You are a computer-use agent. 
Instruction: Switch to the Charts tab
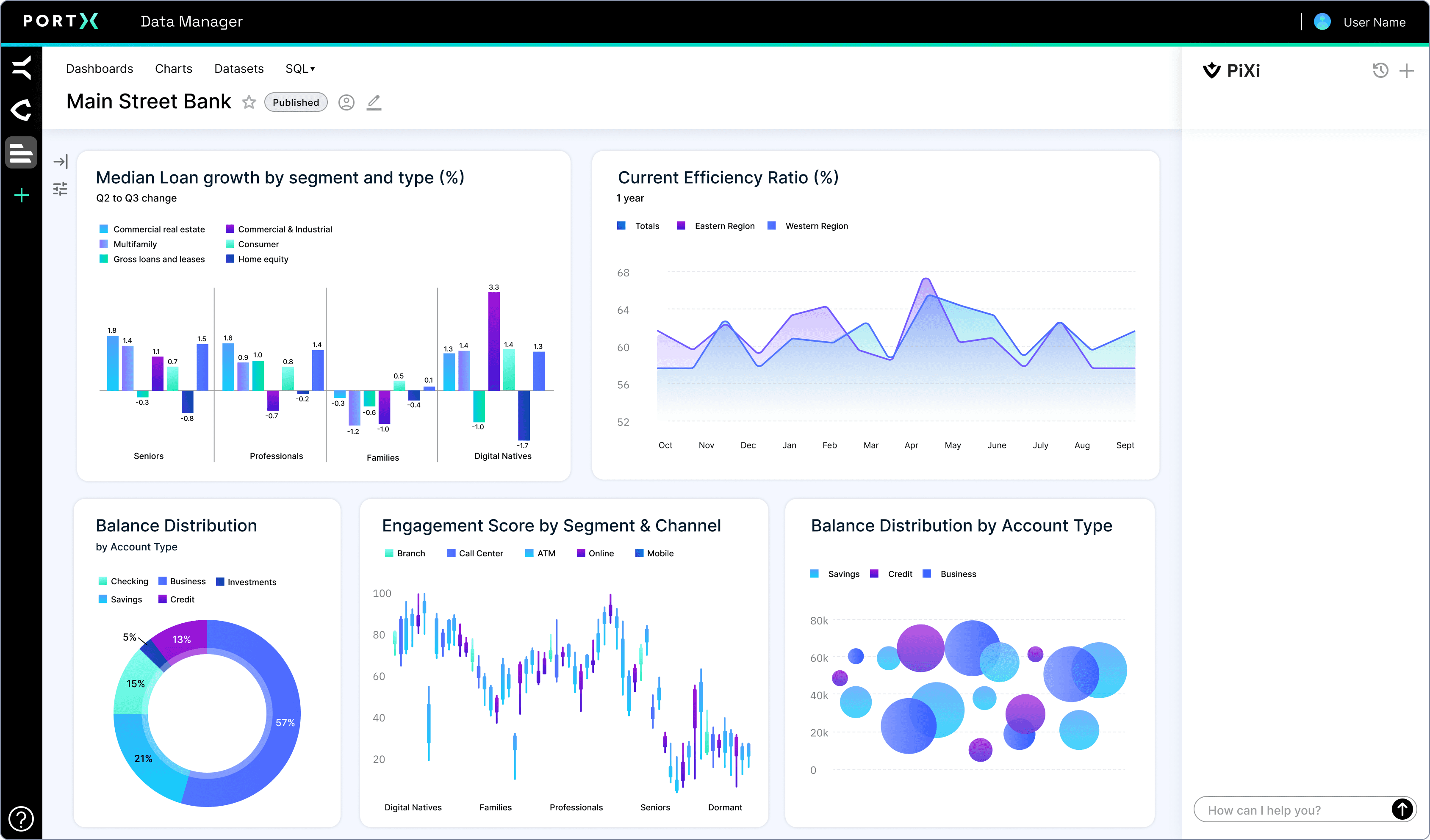coord(174,68)
